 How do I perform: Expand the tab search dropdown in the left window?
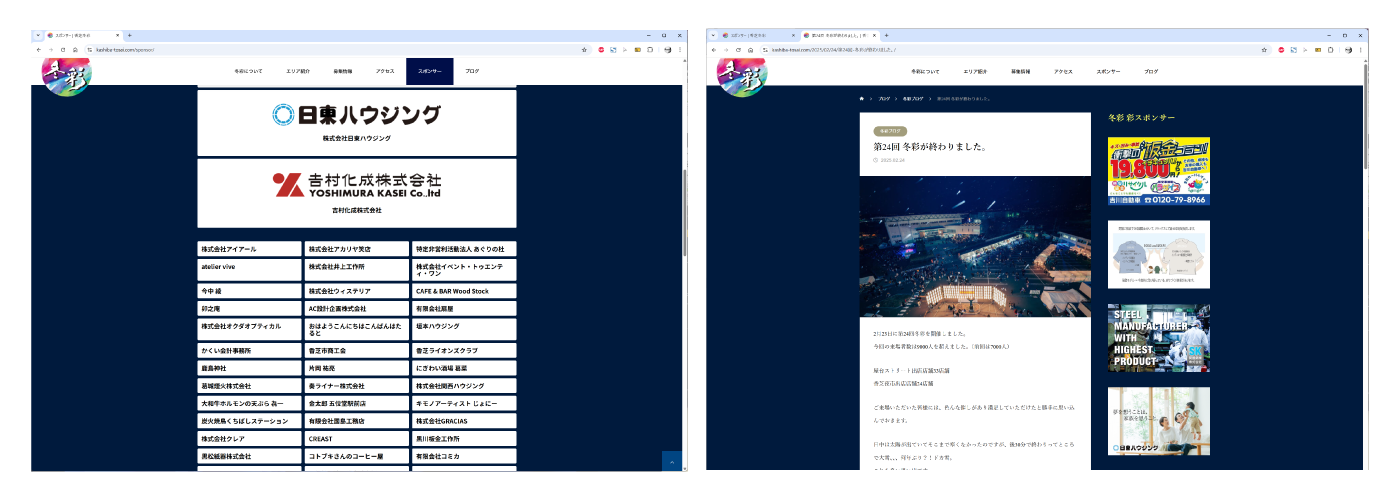pos(38,35)
